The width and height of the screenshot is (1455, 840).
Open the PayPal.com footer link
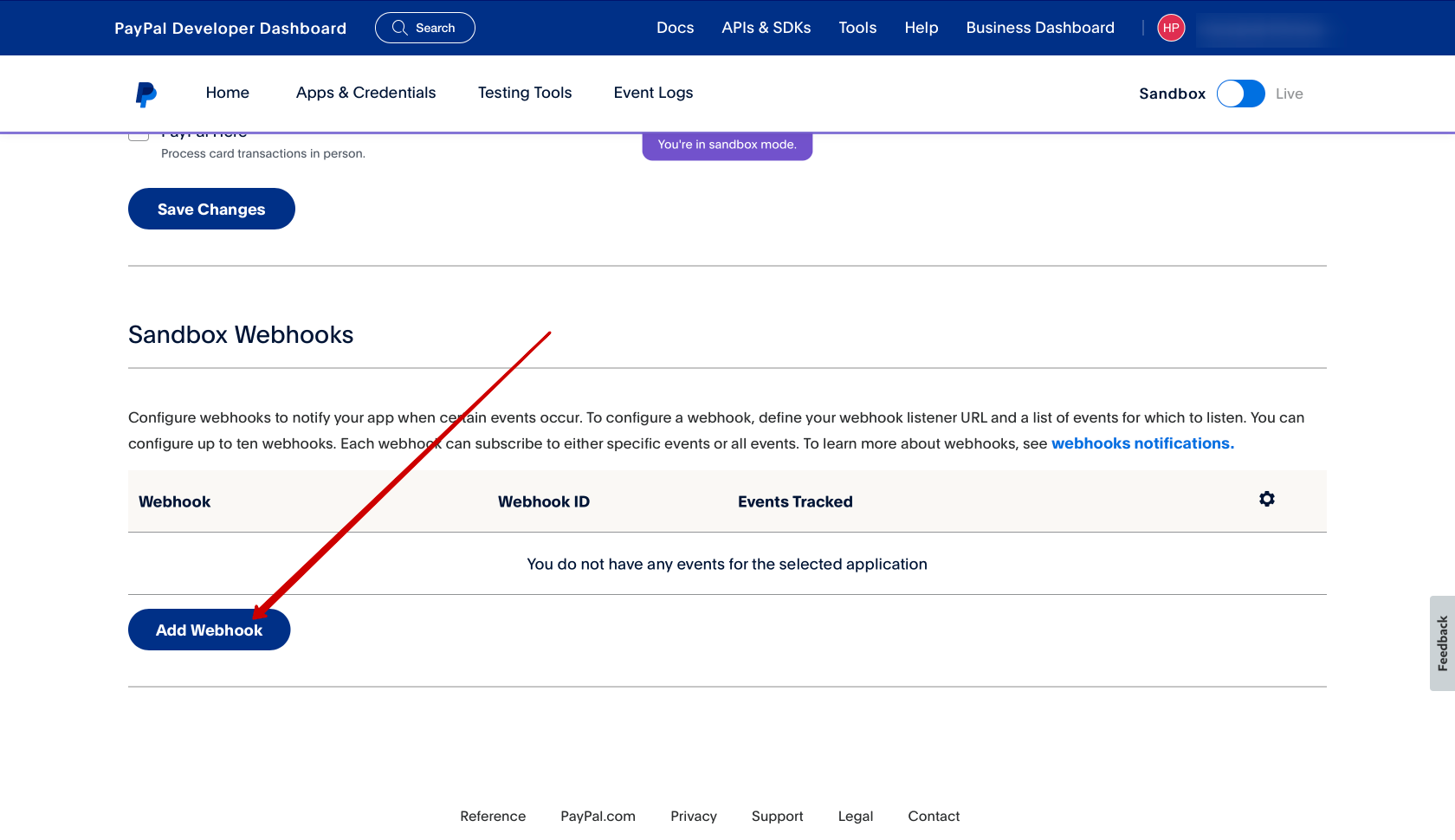pos(598,816)
